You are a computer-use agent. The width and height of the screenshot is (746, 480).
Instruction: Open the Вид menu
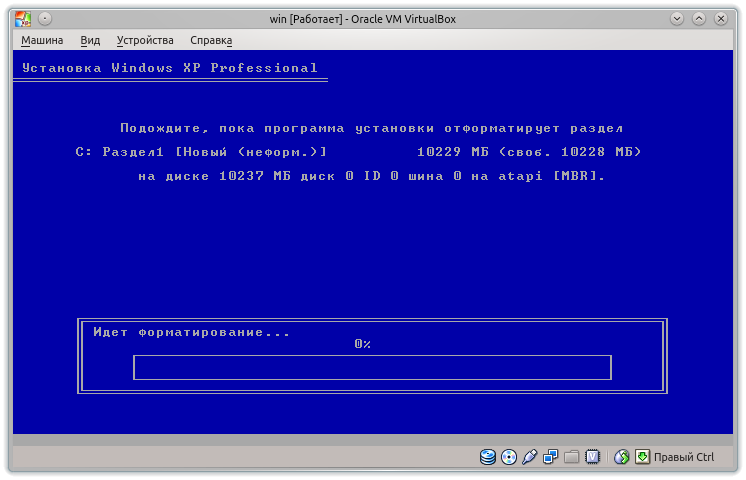pos(90,40)
